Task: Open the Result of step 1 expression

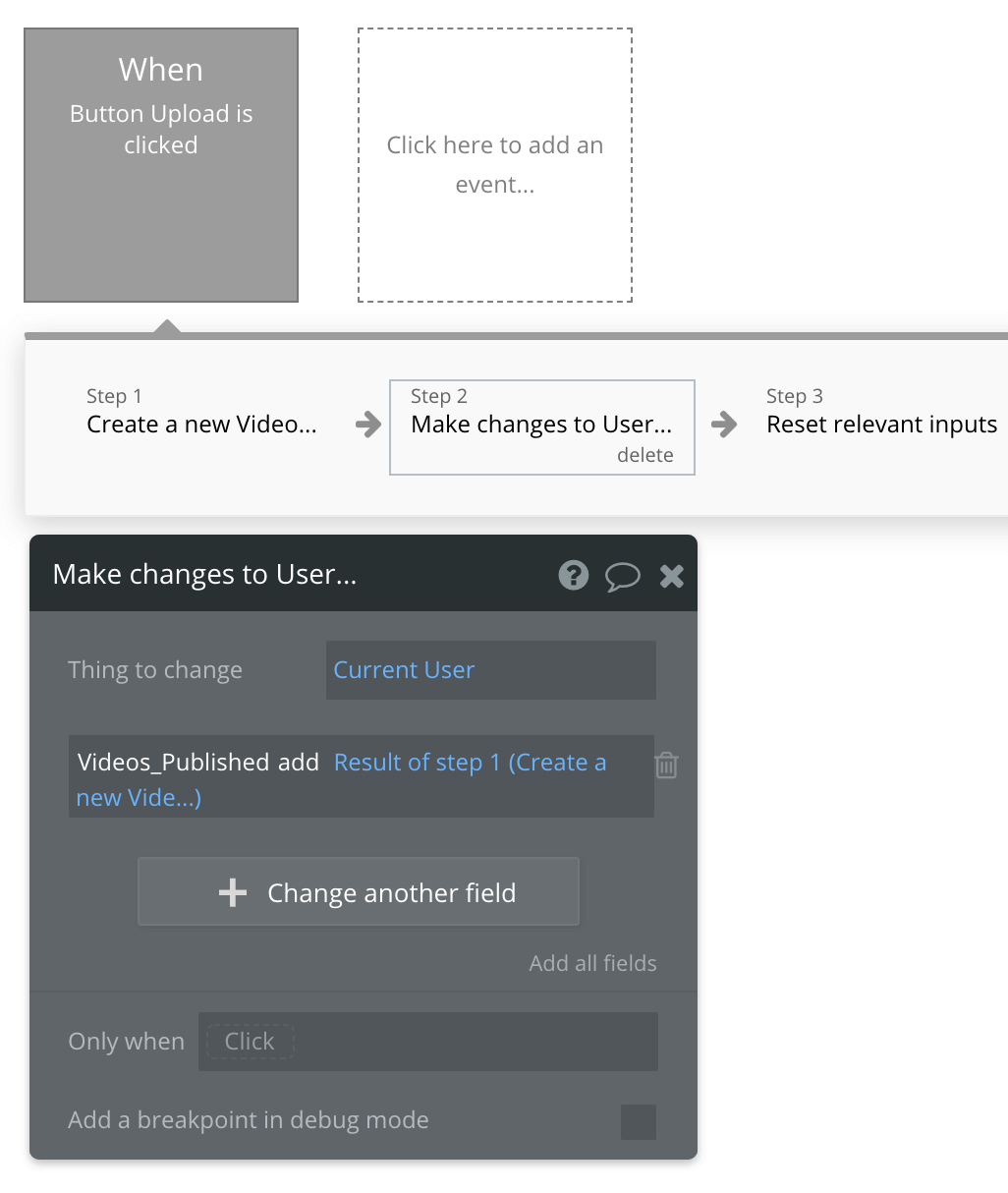Action: [x=470, y=762]
